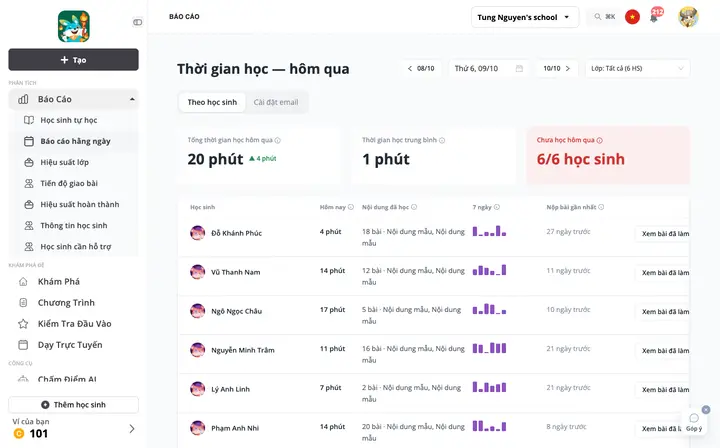Expand the wallet with right chevron

click(132, 429)
